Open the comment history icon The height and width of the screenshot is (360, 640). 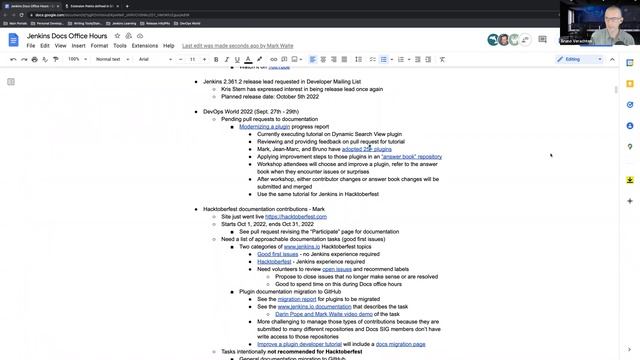click(x=542, y=39)
